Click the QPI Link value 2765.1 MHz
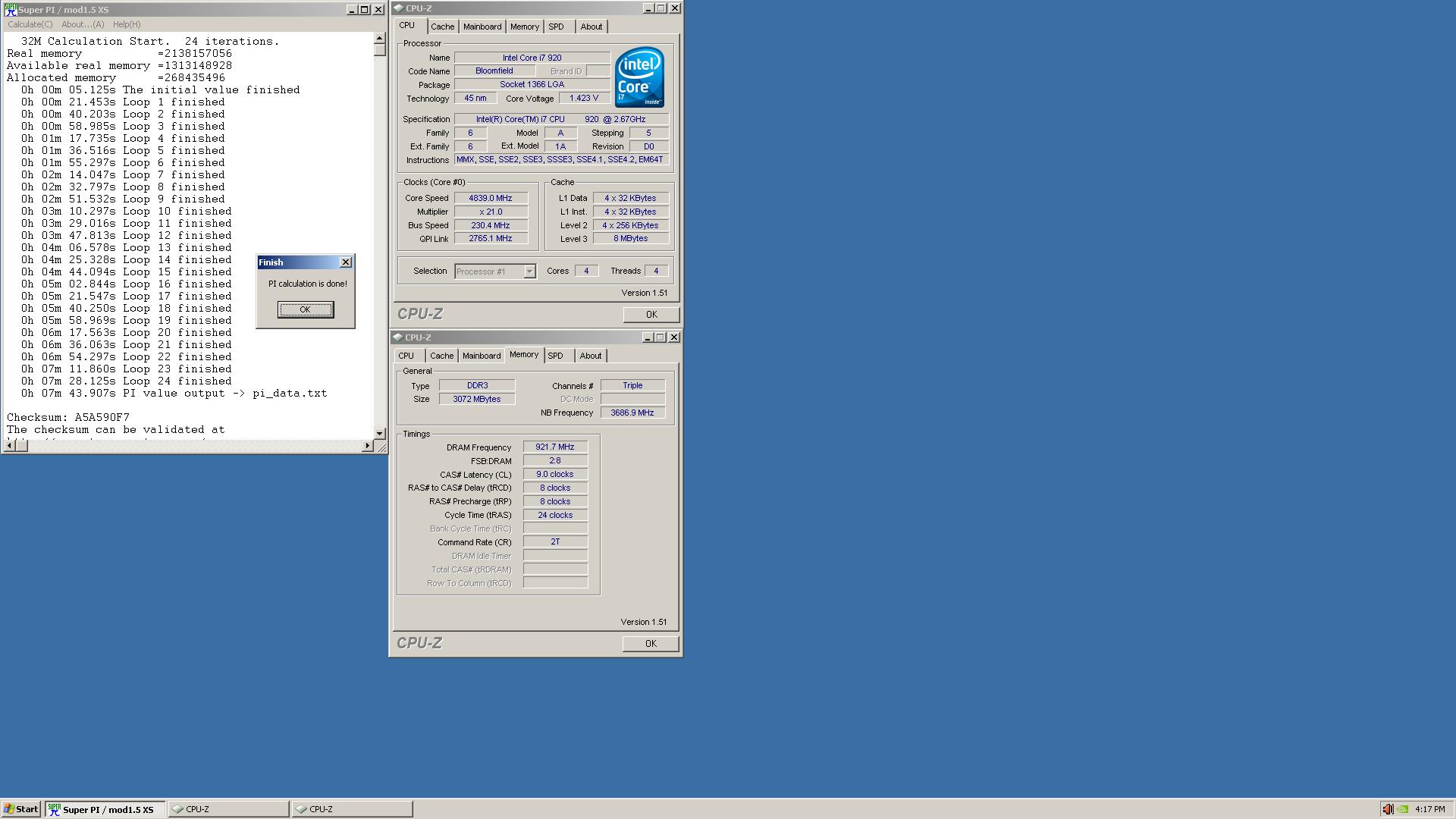The image size is (1456, 819). 491,239
